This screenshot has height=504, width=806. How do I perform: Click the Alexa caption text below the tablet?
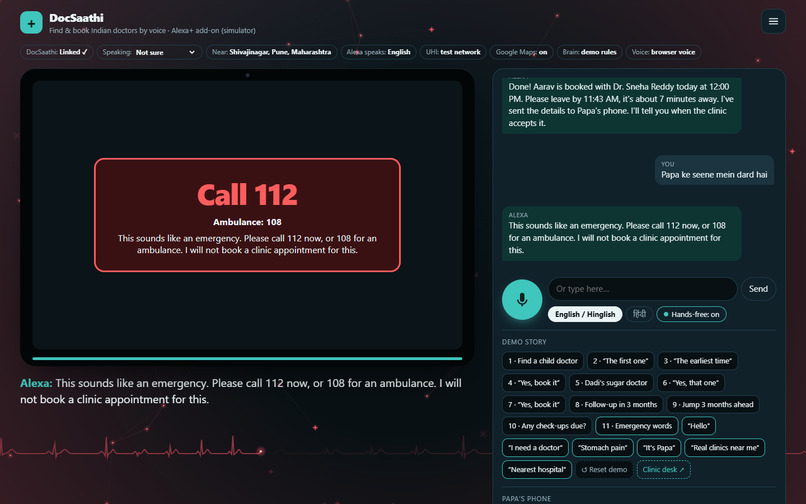click(241, 391)
